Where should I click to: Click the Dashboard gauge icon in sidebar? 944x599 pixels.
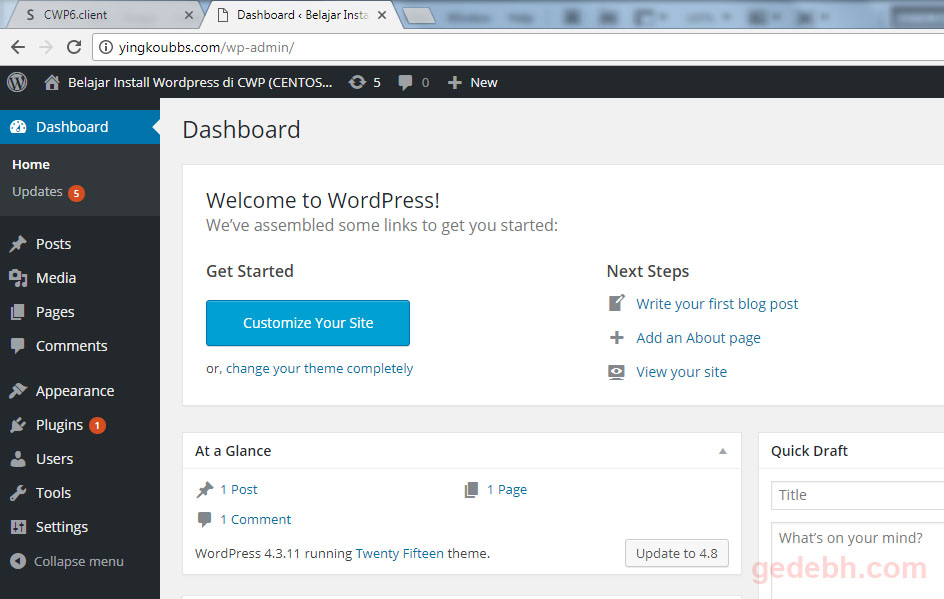tap(18, 126)
